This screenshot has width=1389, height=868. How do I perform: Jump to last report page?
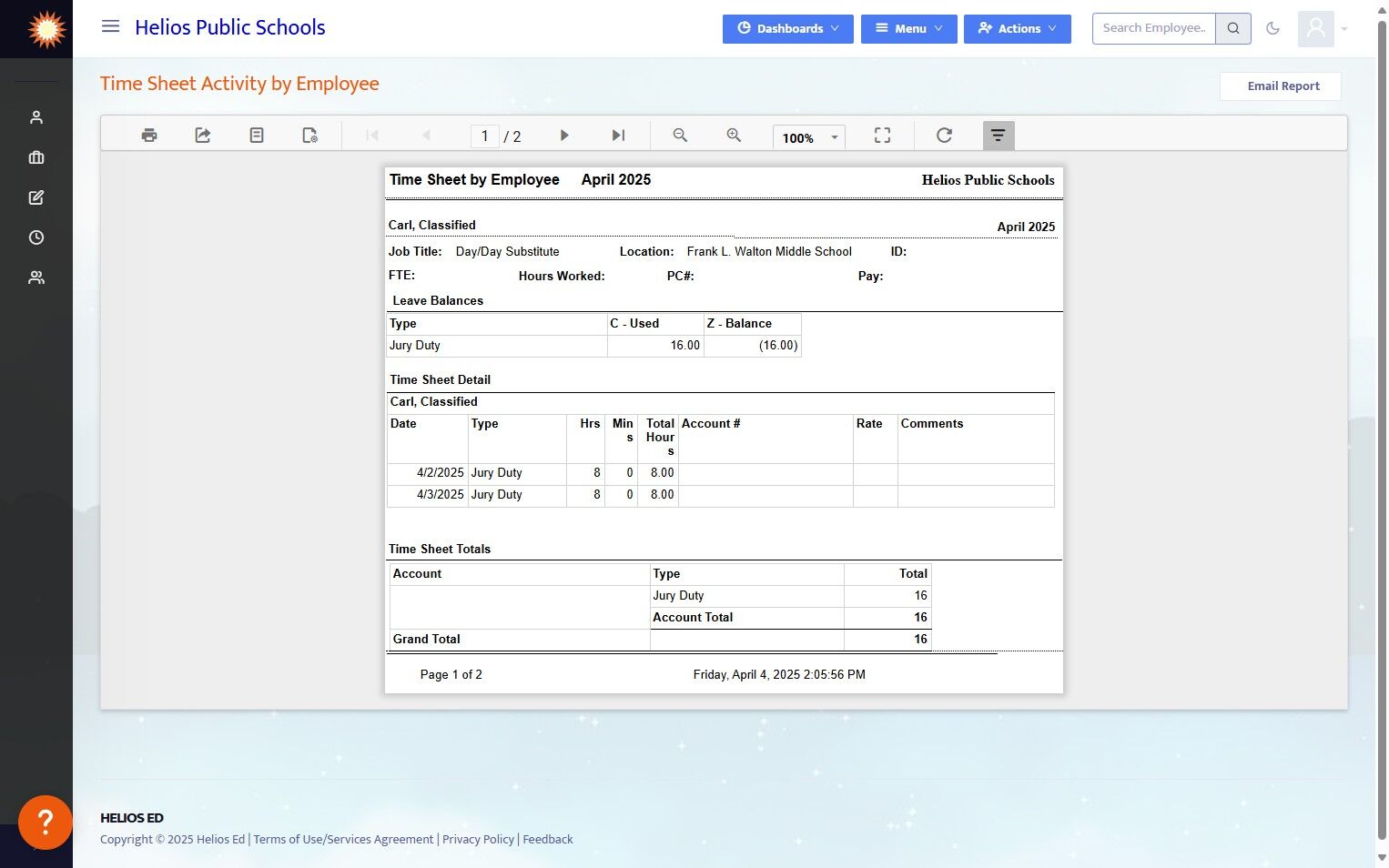coord(618,136)
